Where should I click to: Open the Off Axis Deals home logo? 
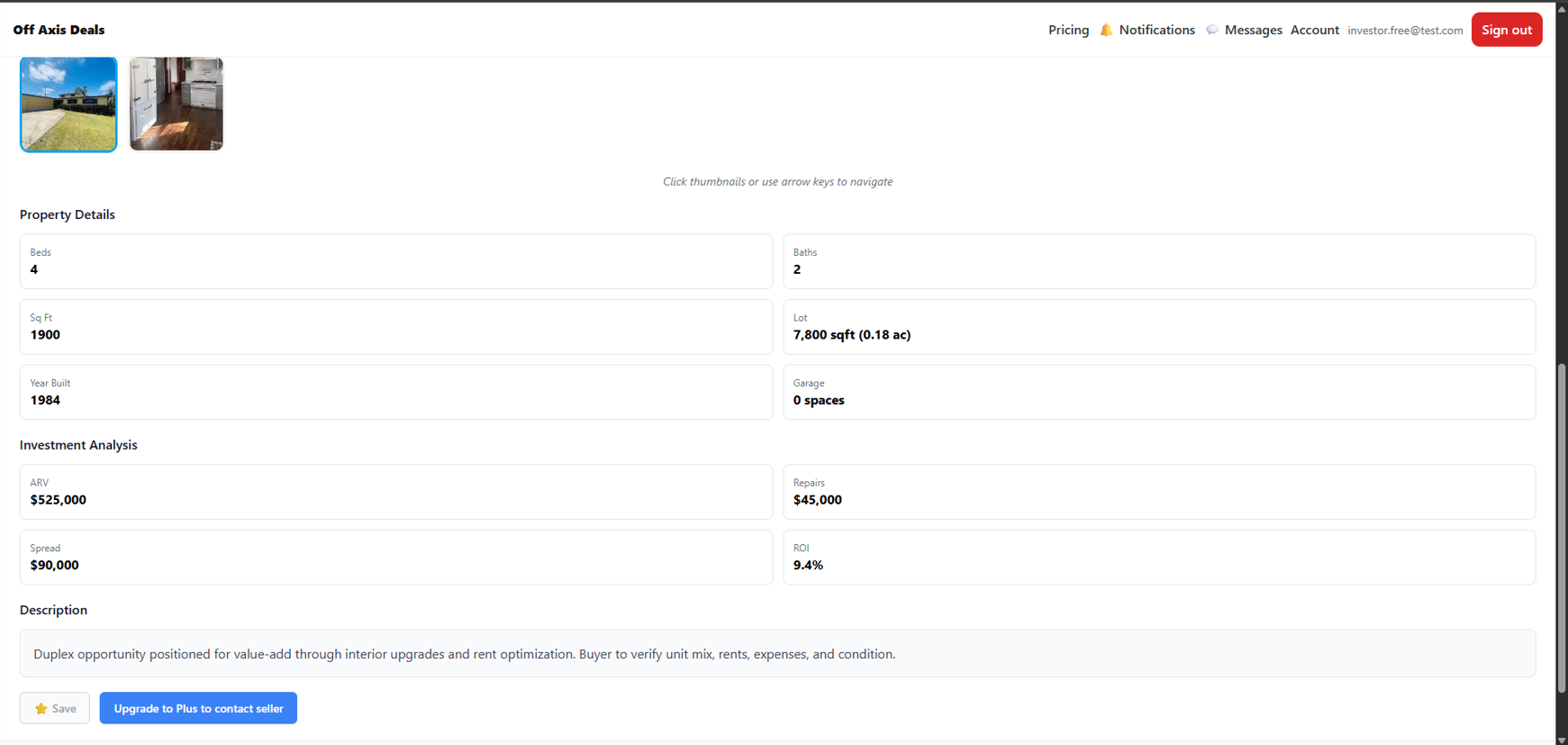(59, 30)
